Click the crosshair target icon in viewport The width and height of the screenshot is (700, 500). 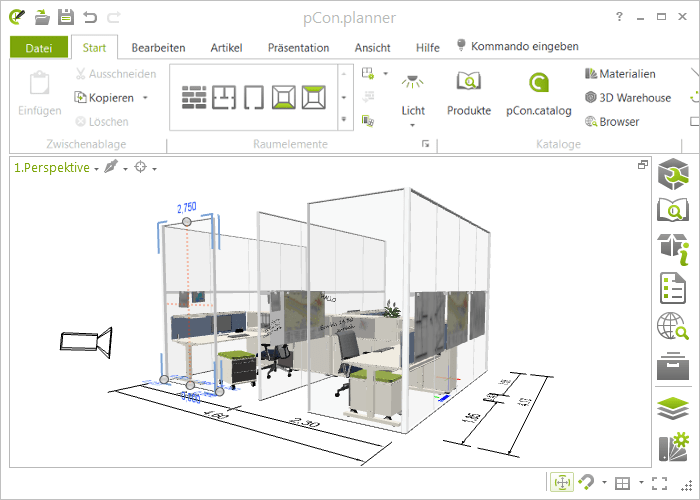(x=141, y=167)
